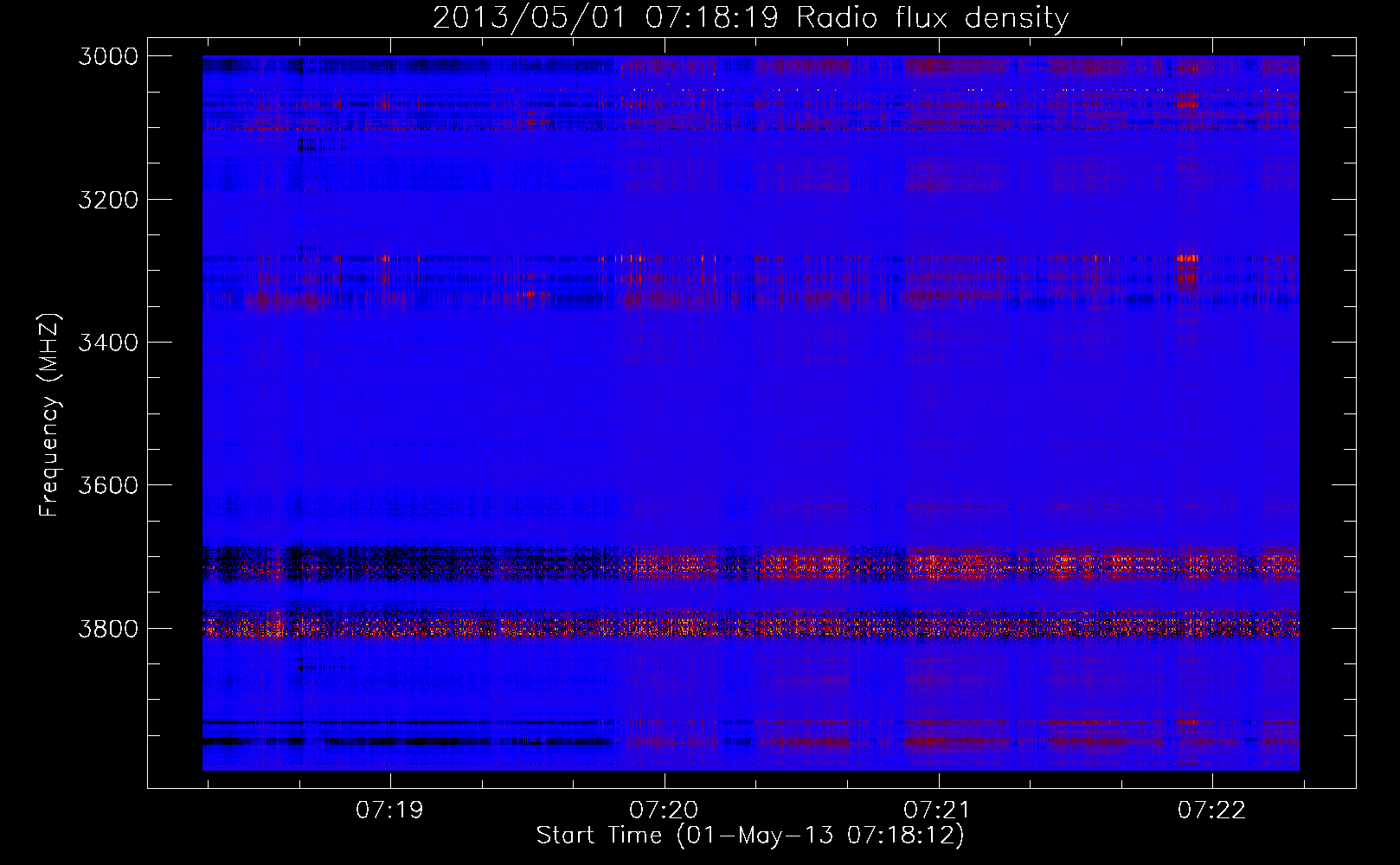Click the plot title "2013/05/01 07:18:19 Radio flux density"
The width and height of the screenshot is (1400, 865).
pyautogui.click(x=750, y=18)
